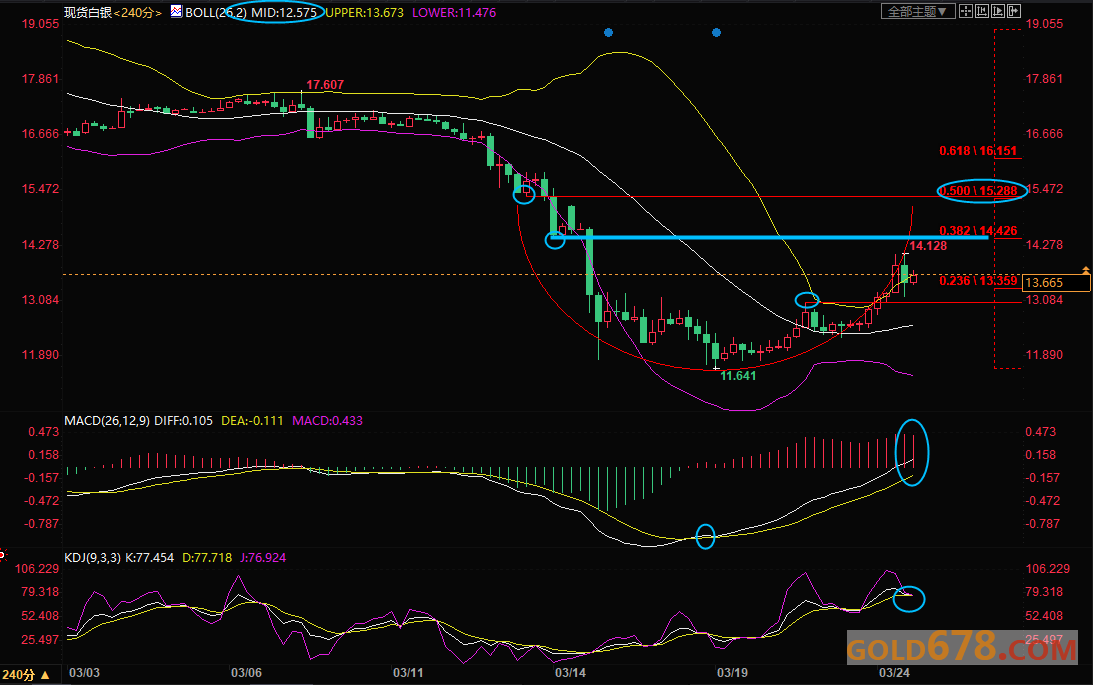
Task: Click the <240分> period label
Action: click(x=138, y=13)
